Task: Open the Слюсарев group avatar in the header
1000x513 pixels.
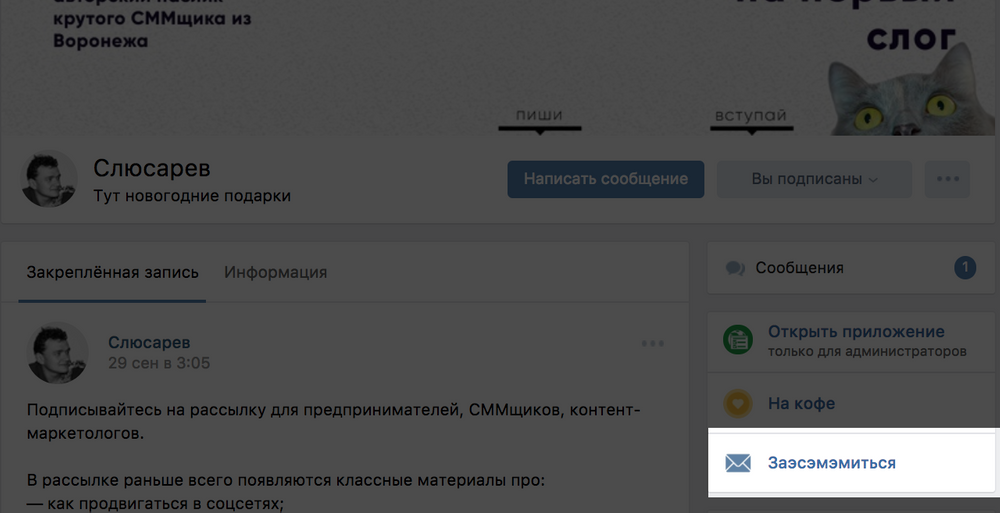Action: coord(49,180)
